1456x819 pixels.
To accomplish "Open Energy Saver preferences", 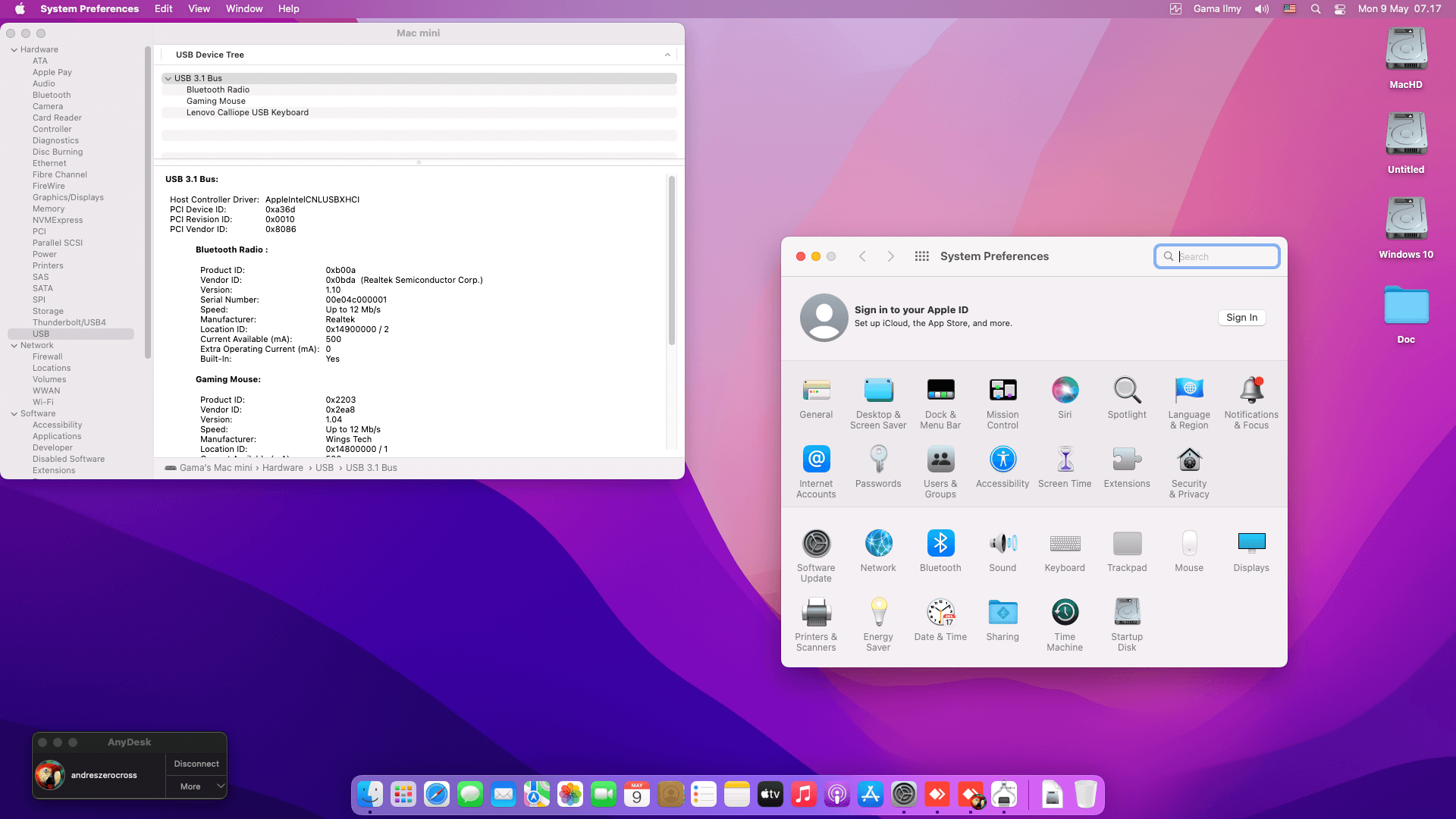I will coord(878,625).
